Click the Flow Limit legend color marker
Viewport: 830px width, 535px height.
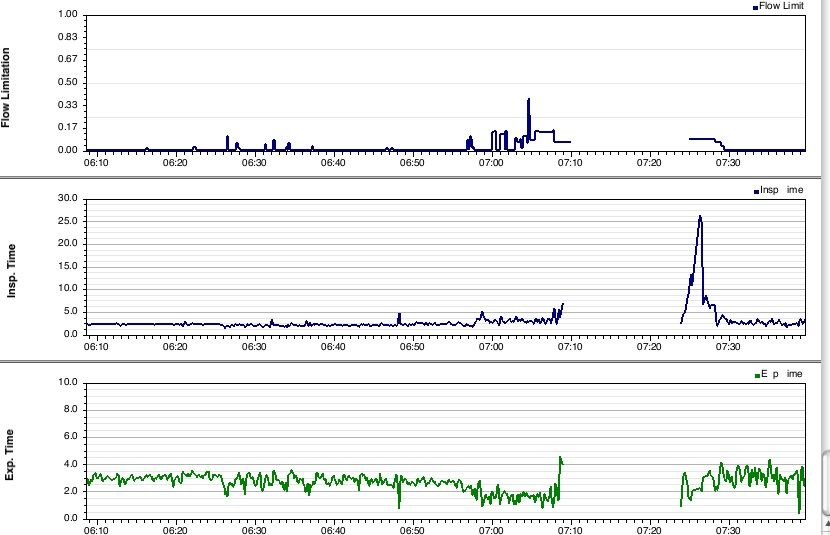pyautogui.click(x=755, y=7)
